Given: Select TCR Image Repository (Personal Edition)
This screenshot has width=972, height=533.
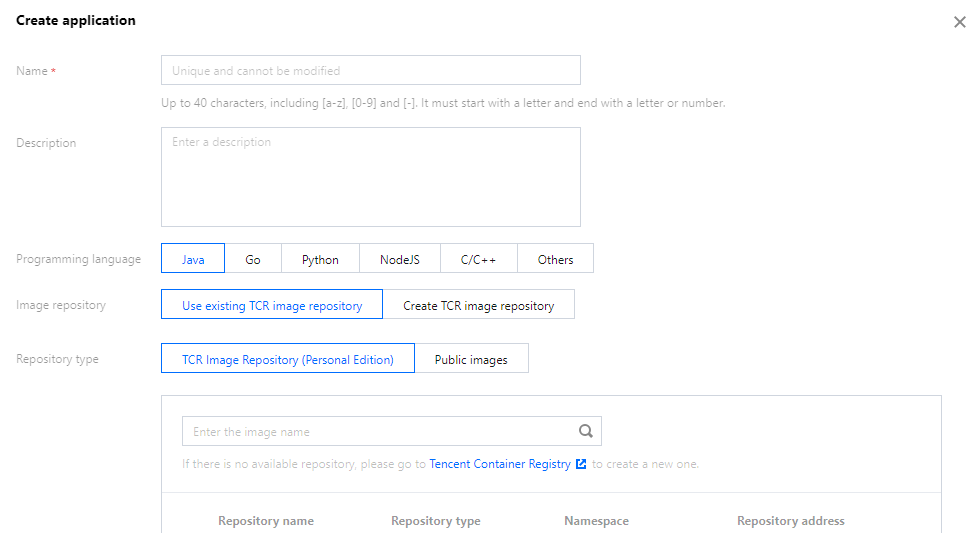Looking at the screenshot, I should pos(288,359).
